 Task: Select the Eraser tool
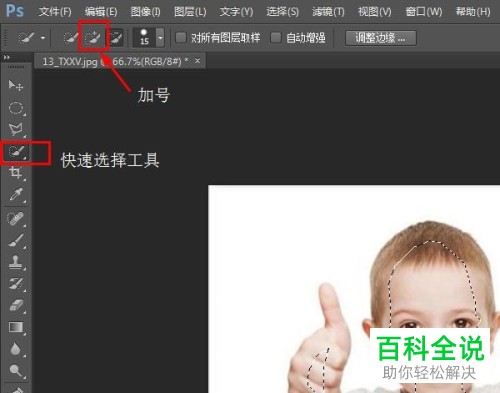(16, 305)
